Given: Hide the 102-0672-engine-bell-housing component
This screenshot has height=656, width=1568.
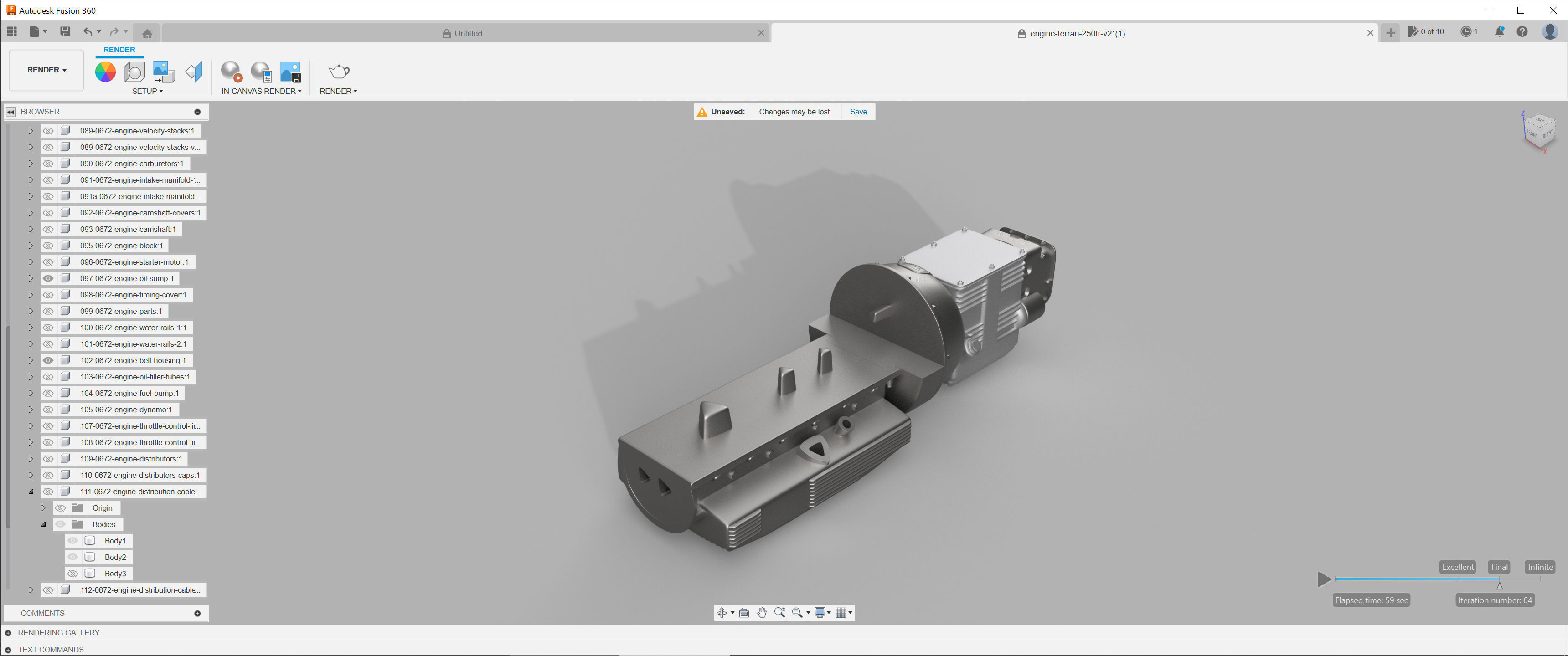Looking at the screenshot, I should coord(48,360).
